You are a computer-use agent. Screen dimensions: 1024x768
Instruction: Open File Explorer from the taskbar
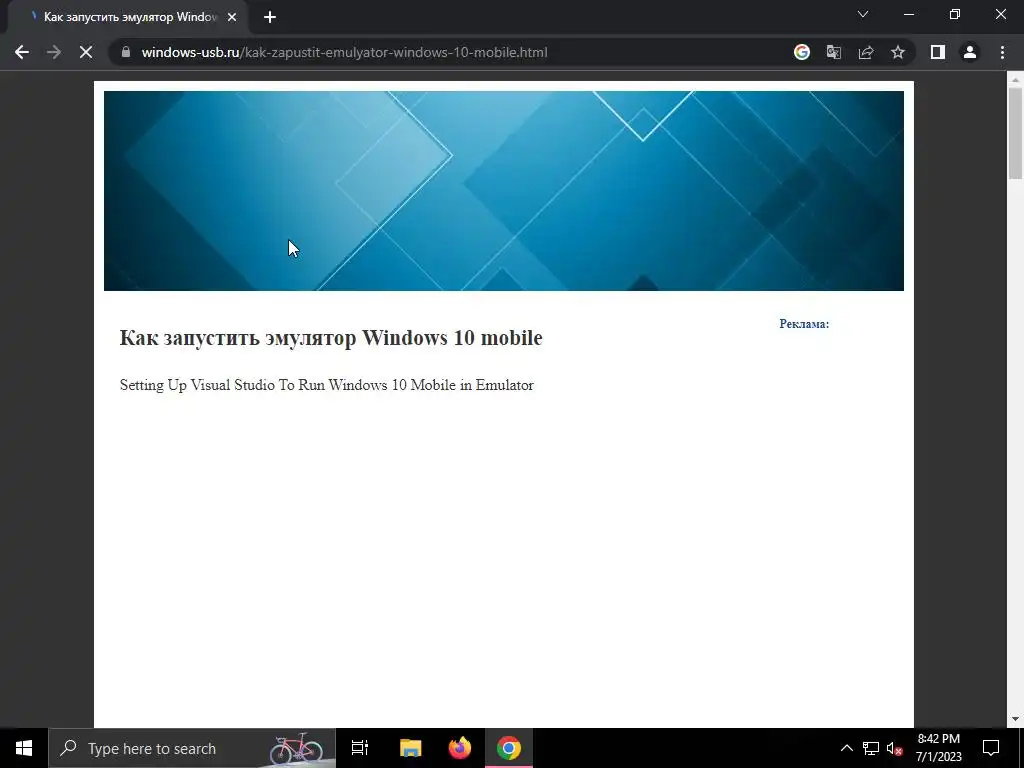411,748
